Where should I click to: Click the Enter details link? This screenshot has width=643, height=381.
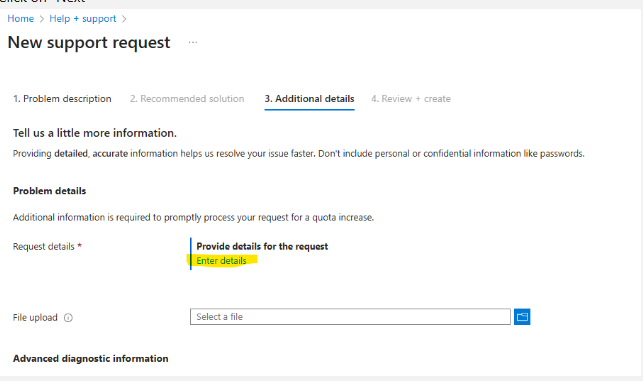221,260
